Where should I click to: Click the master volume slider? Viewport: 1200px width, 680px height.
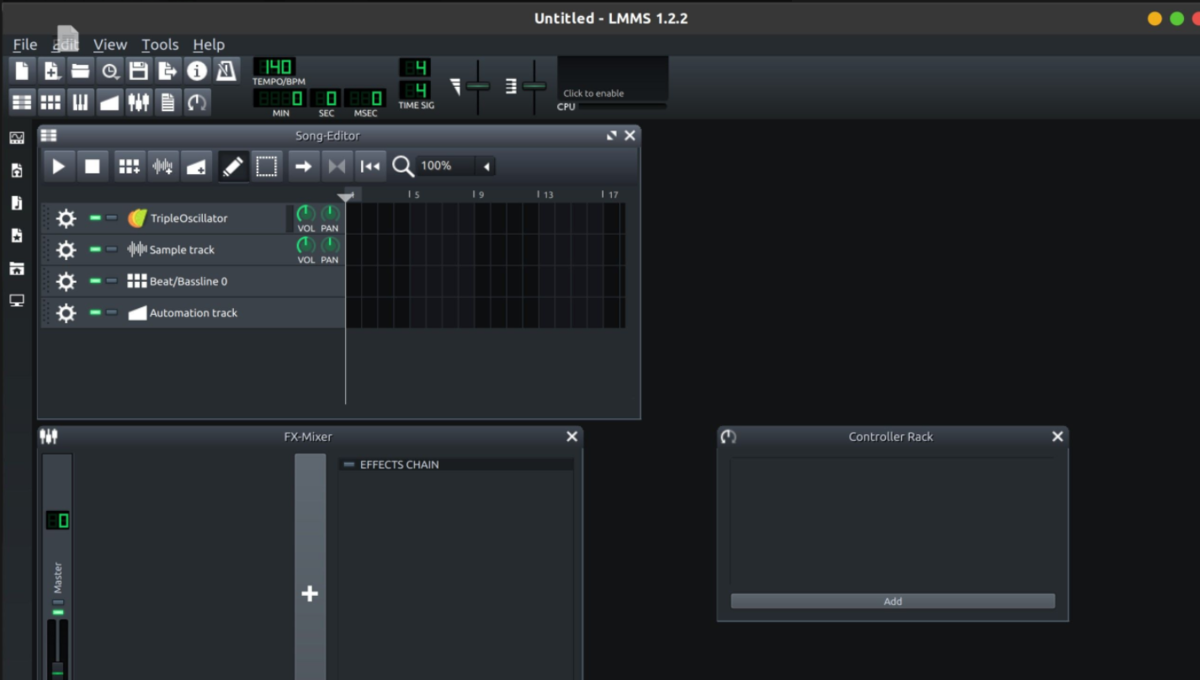[478, 86]
